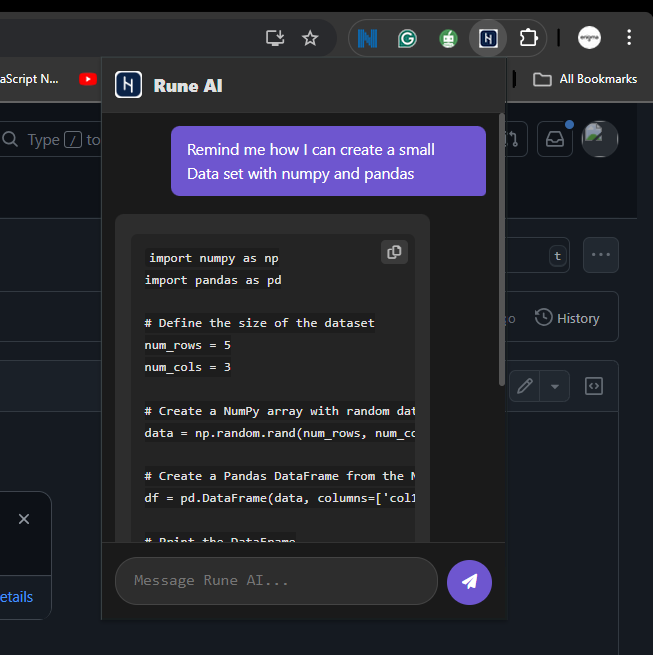Viewport: 653px width, 655px height.
Task: Click the green robot extension icon
Action: pos(448,39)
